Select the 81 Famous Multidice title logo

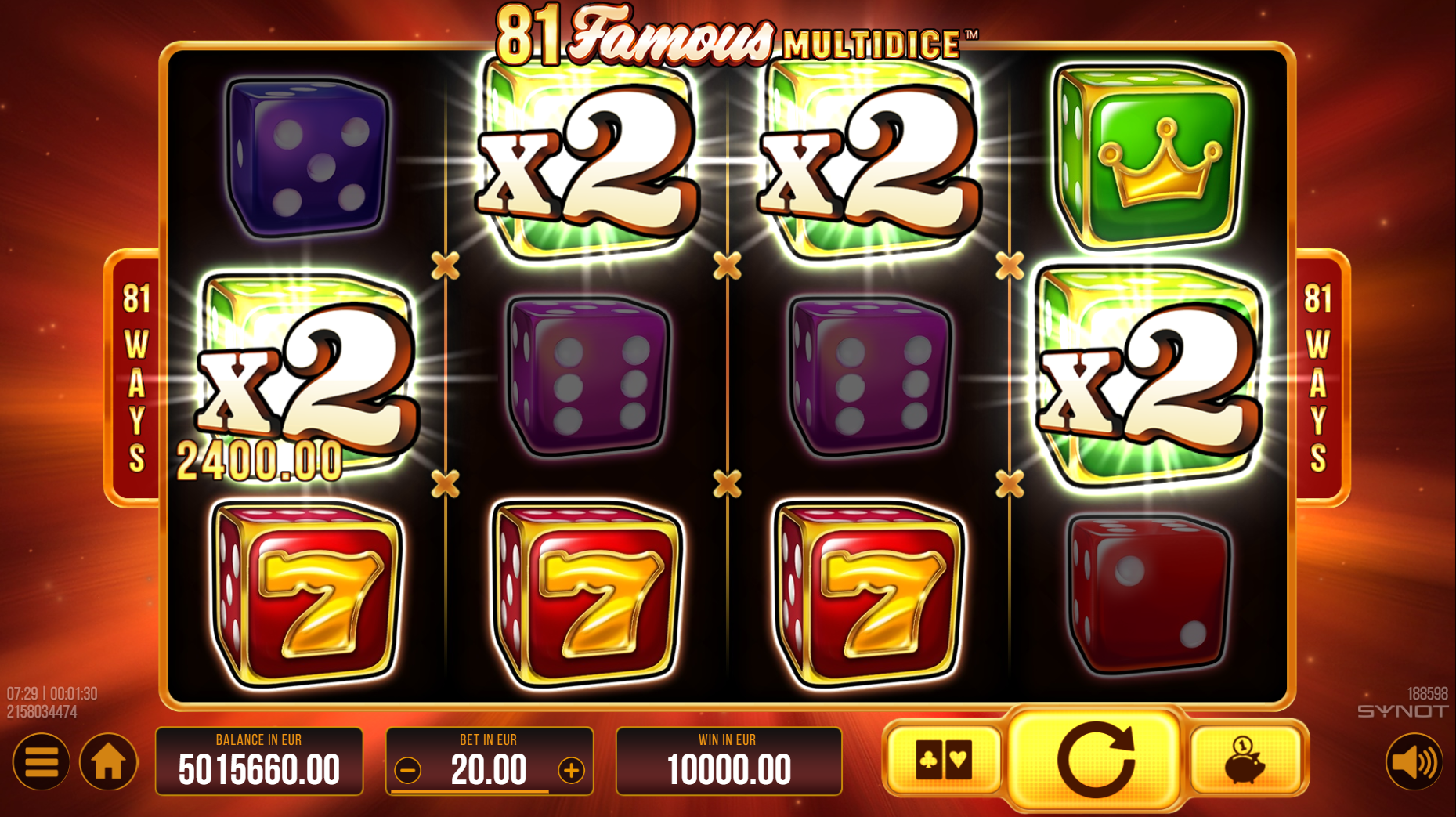(736, 34)
